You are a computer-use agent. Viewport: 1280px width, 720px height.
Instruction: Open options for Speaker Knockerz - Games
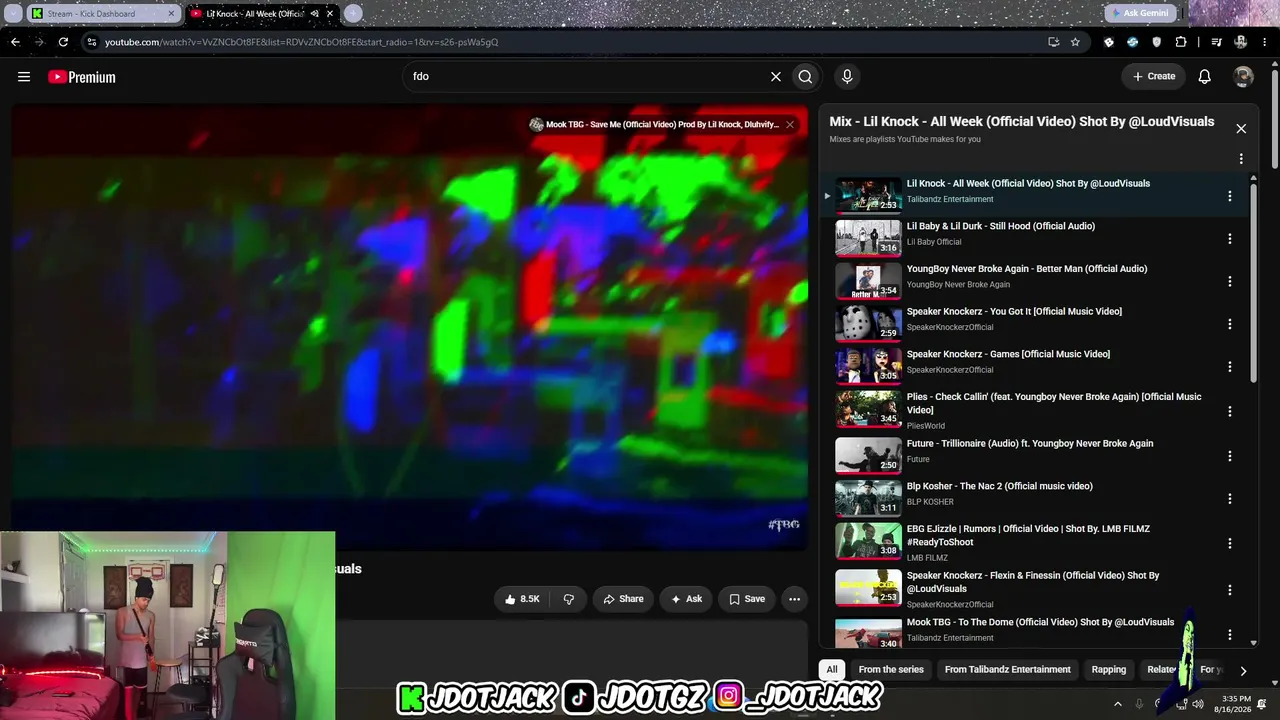[1230, 367]
